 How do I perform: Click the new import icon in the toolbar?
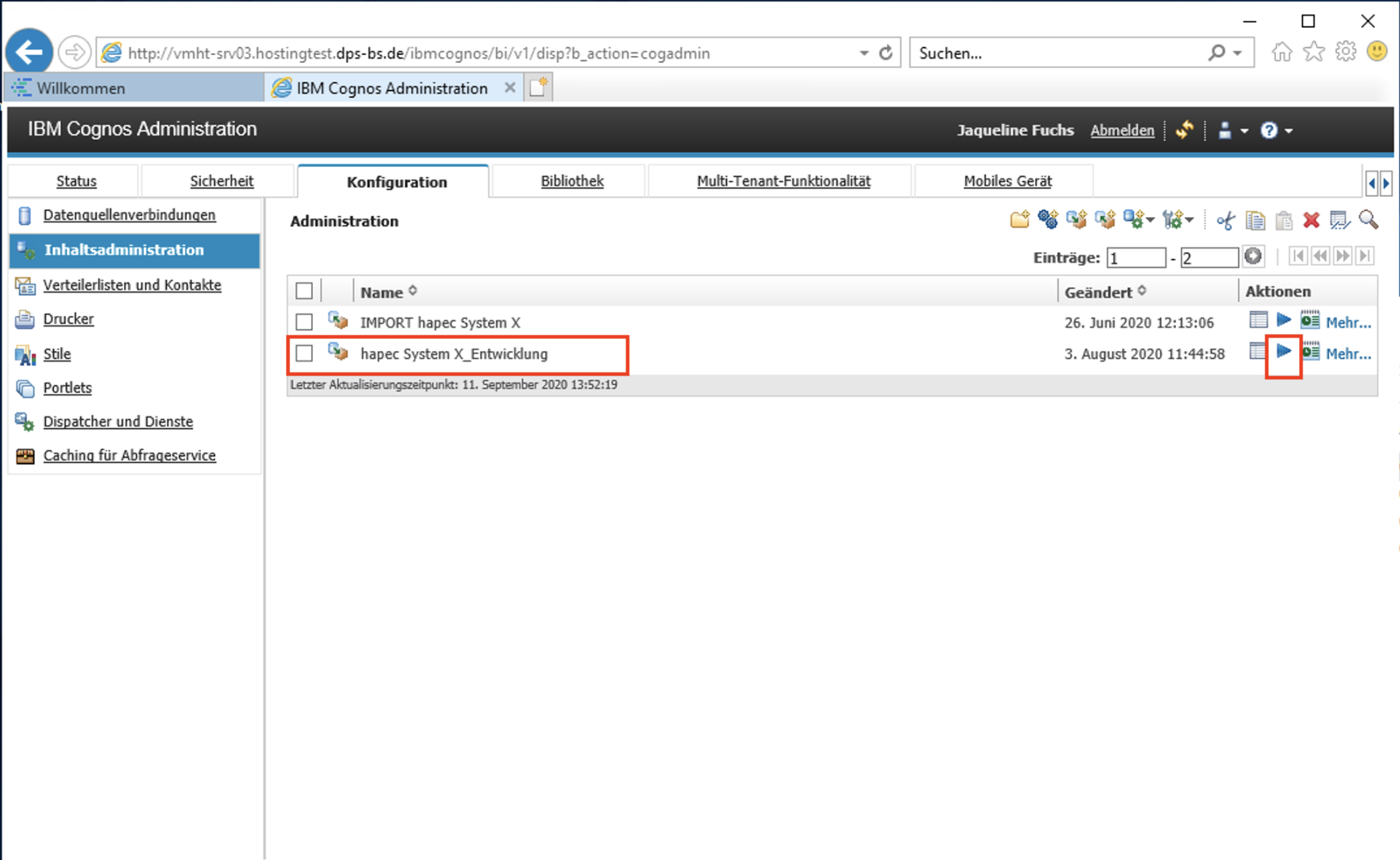point(1105,220)
